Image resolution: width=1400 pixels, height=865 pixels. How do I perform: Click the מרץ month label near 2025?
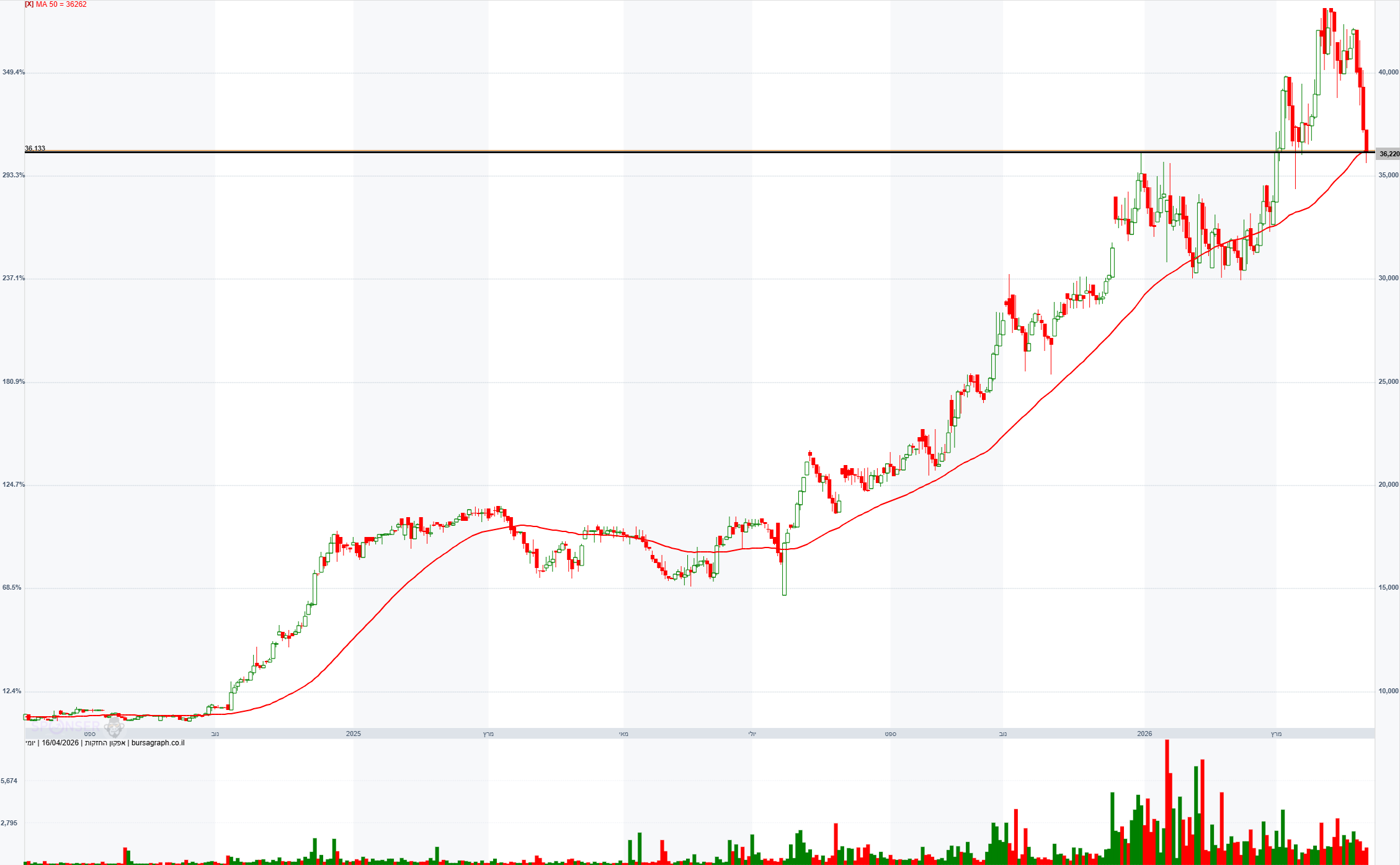488,734
